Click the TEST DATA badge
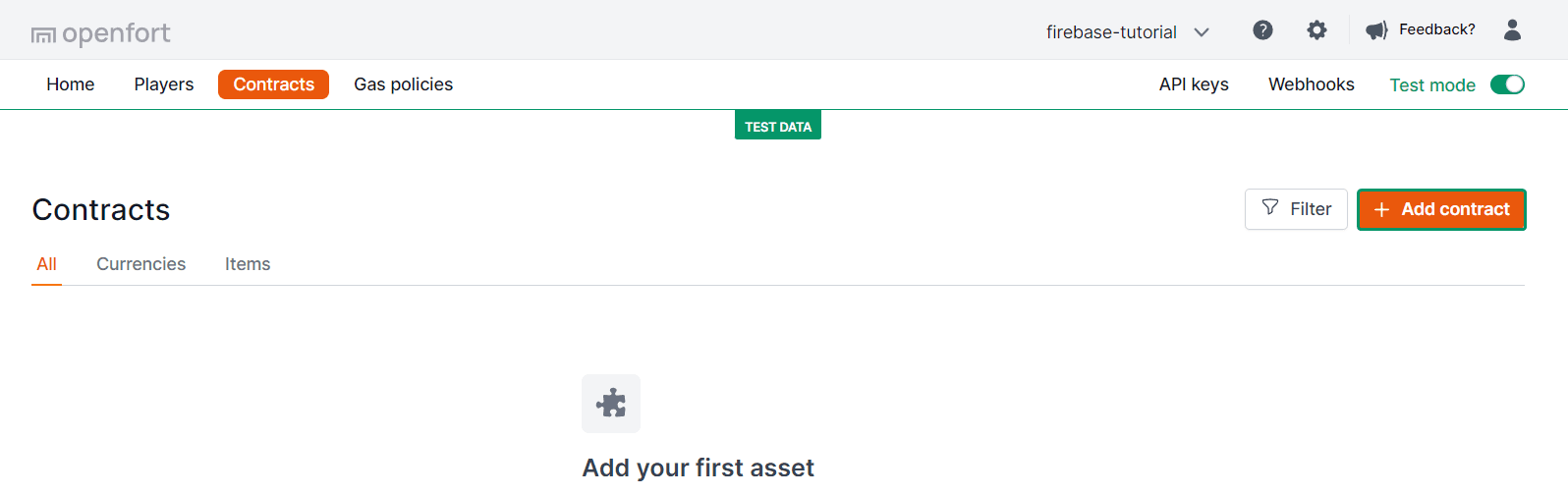The image size is (1568, 495). pos(778,127)
